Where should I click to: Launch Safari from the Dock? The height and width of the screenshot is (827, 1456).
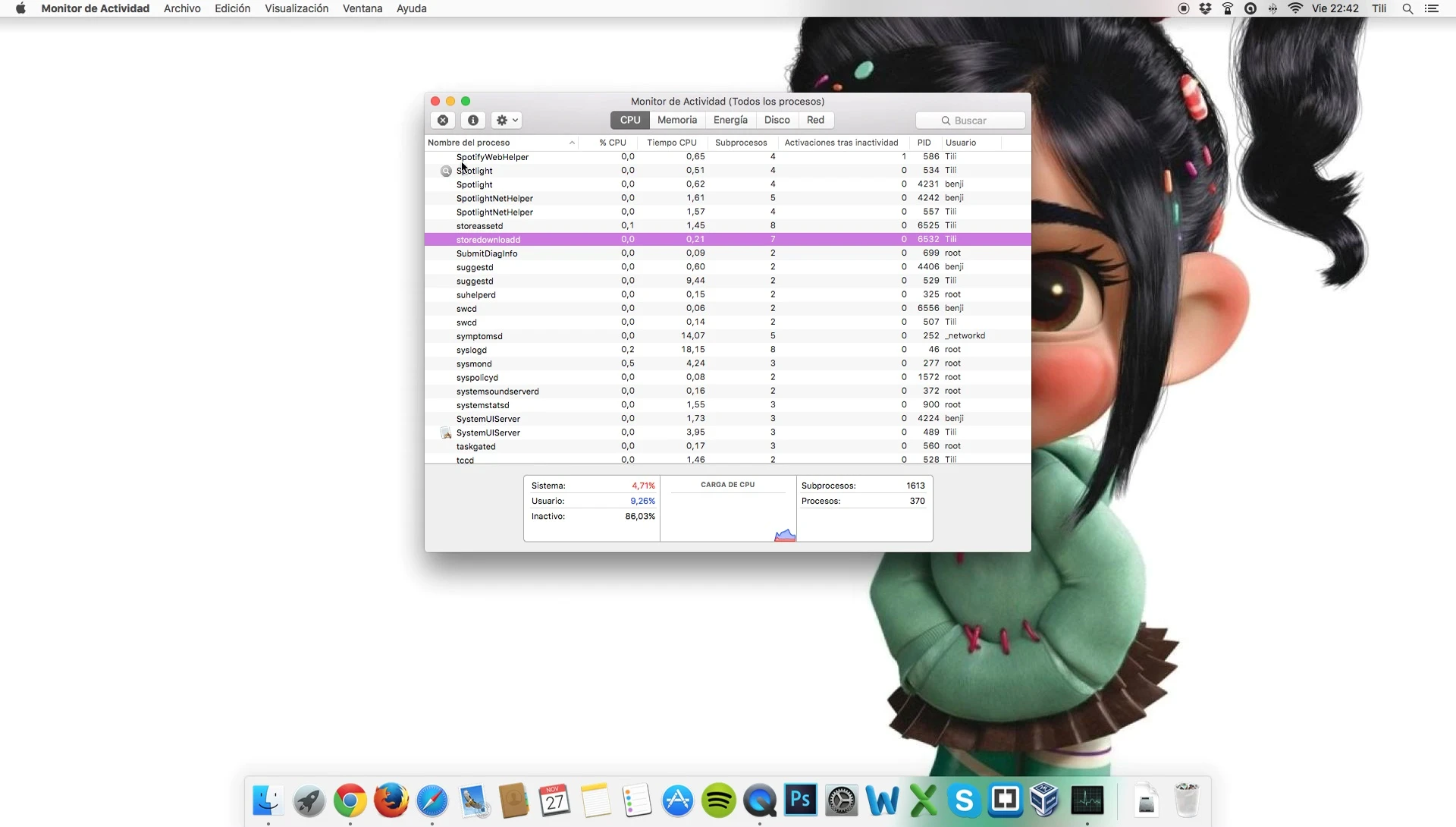[431, 800]
